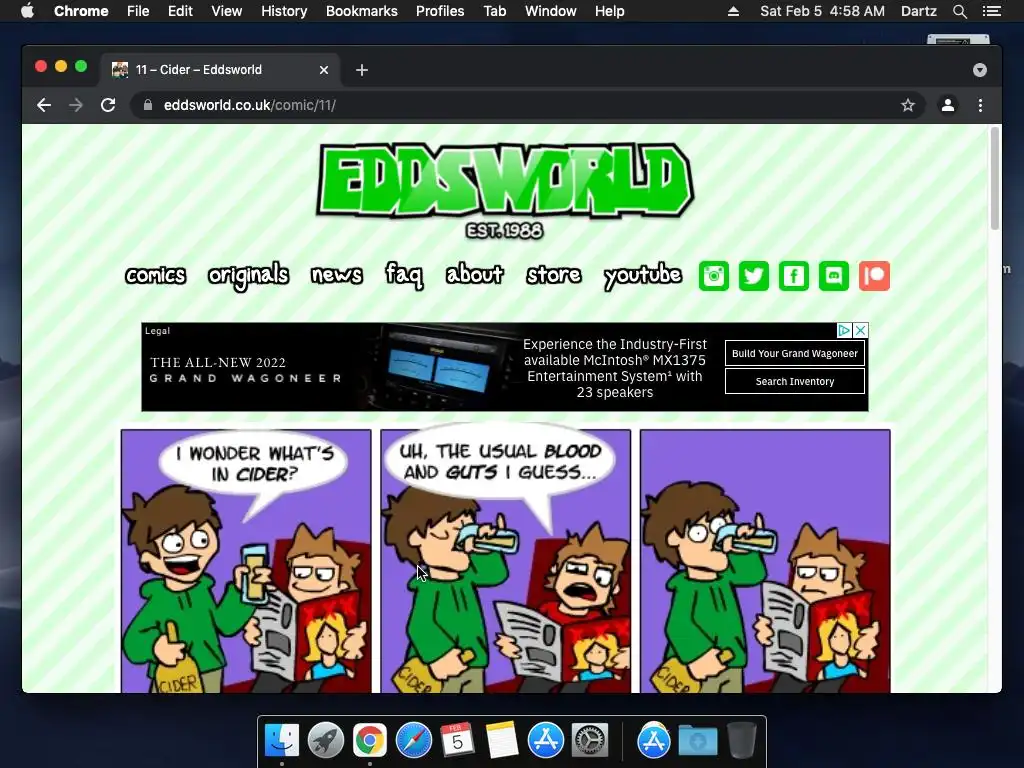
Task: View site info via the padlock icon
Action: pyautogui.click(x=148, y=105)
